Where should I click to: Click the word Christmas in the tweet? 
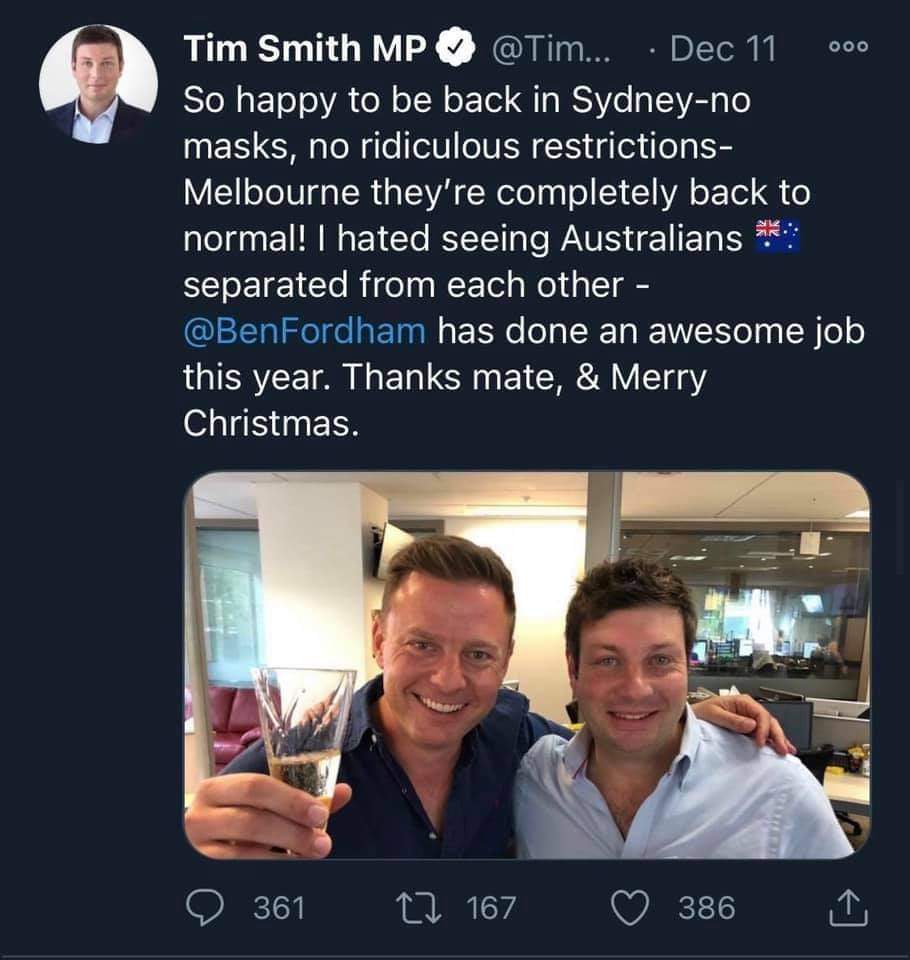click(269, 423)
